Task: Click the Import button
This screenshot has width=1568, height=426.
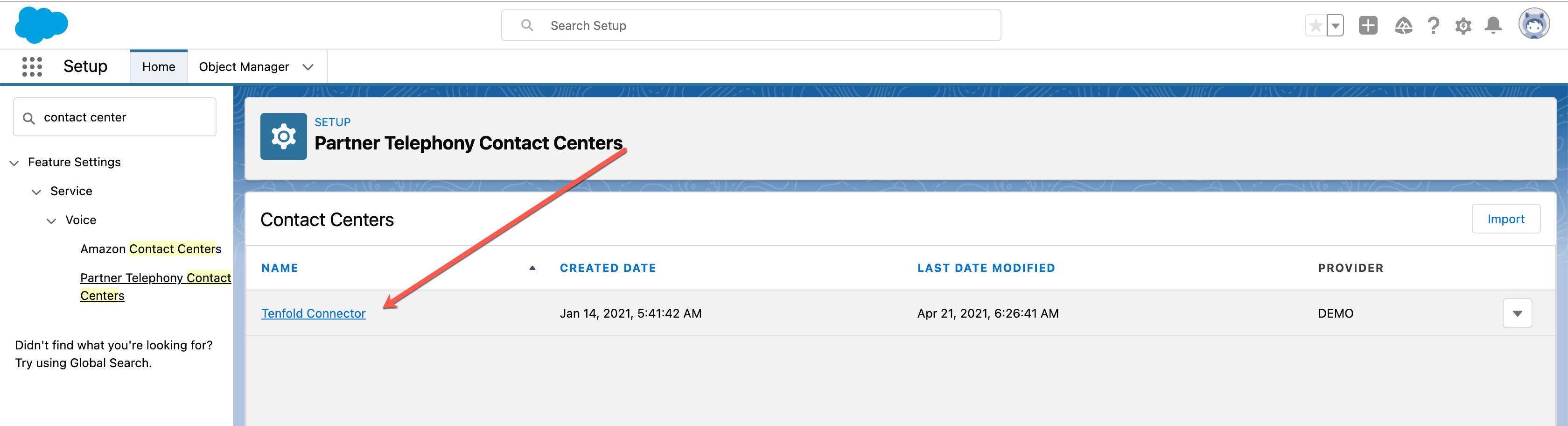Action: 1506,218
